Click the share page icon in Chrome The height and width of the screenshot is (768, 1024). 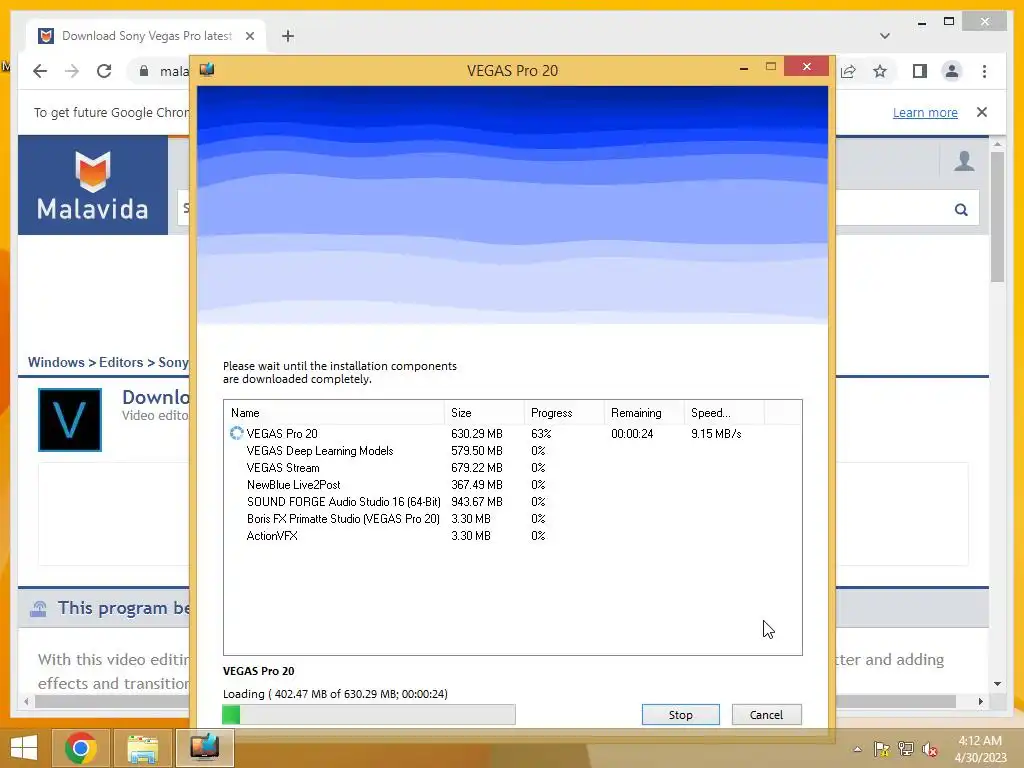[848, 71]
